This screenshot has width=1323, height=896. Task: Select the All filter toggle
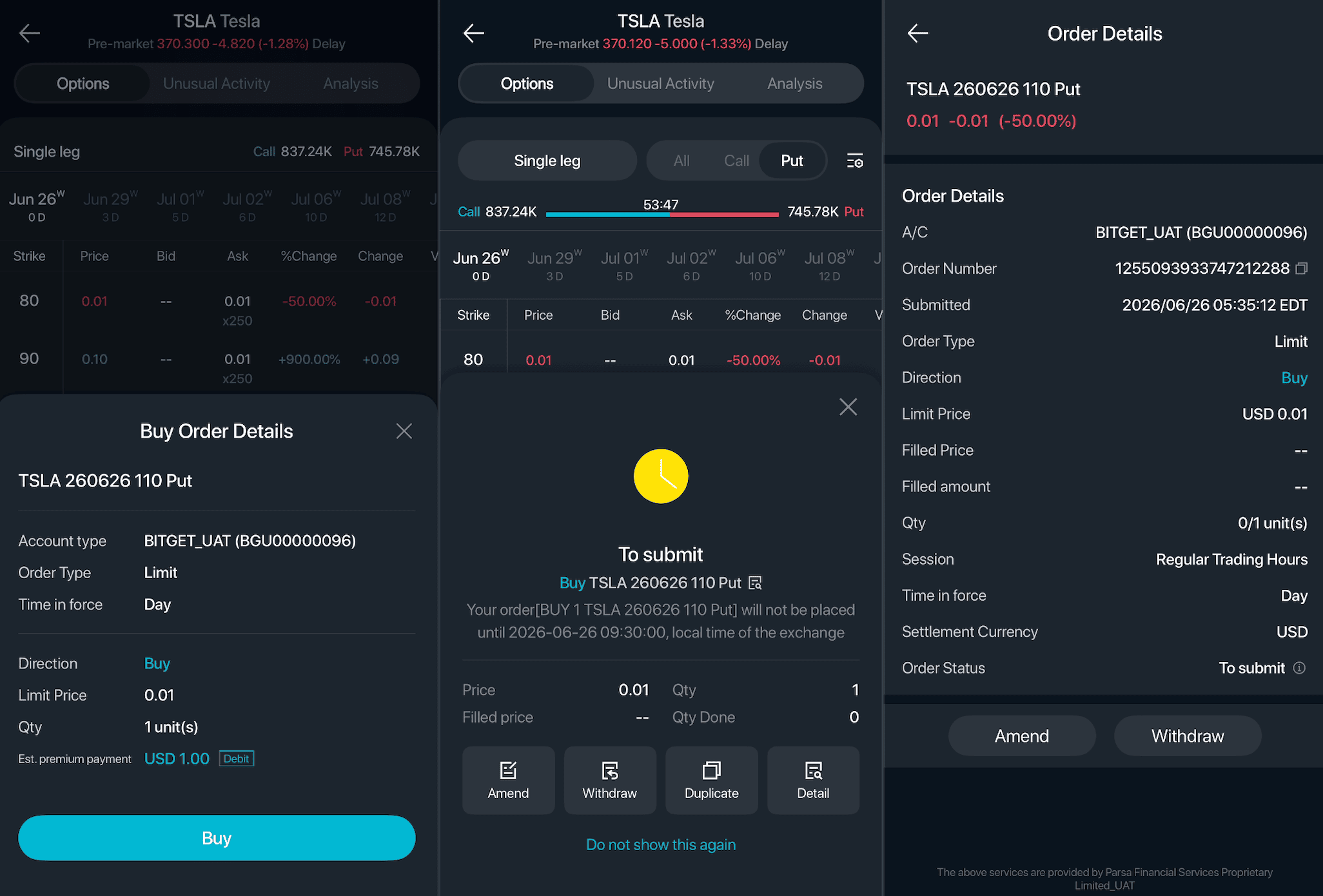click(681, 161)
